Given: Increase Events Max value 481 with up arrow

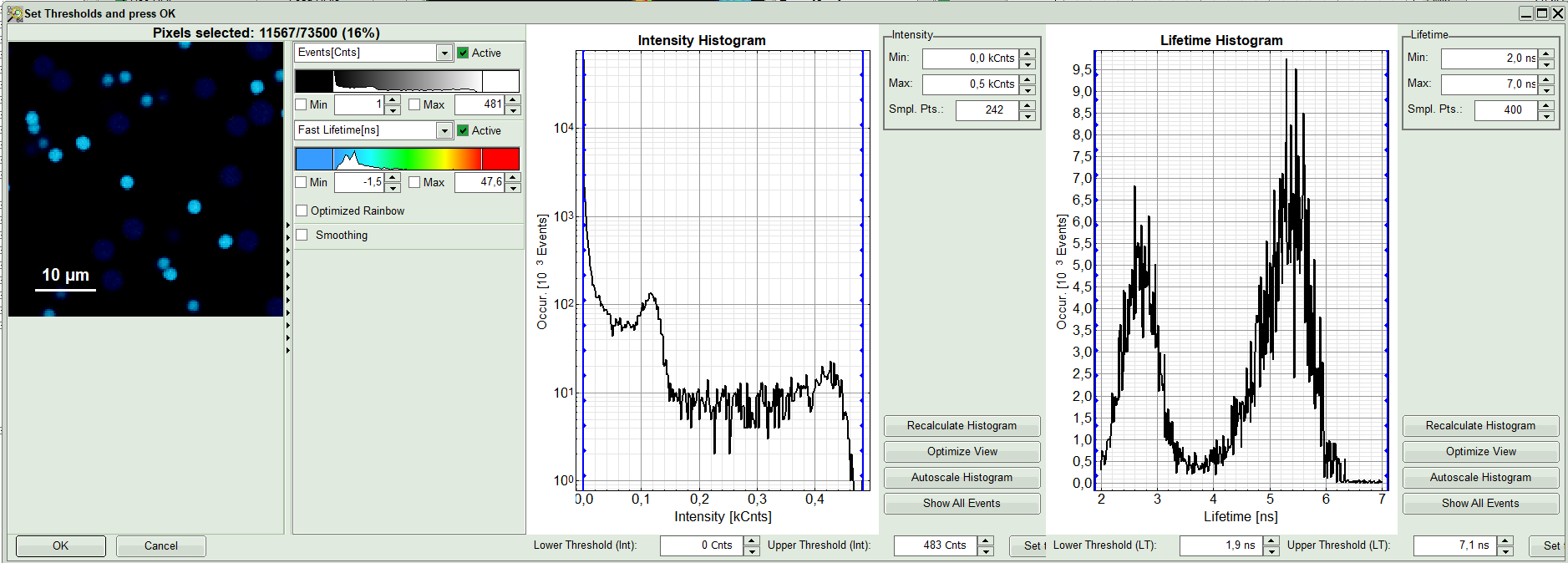Looking at the screenshot, I should click(x=513, y=100).
